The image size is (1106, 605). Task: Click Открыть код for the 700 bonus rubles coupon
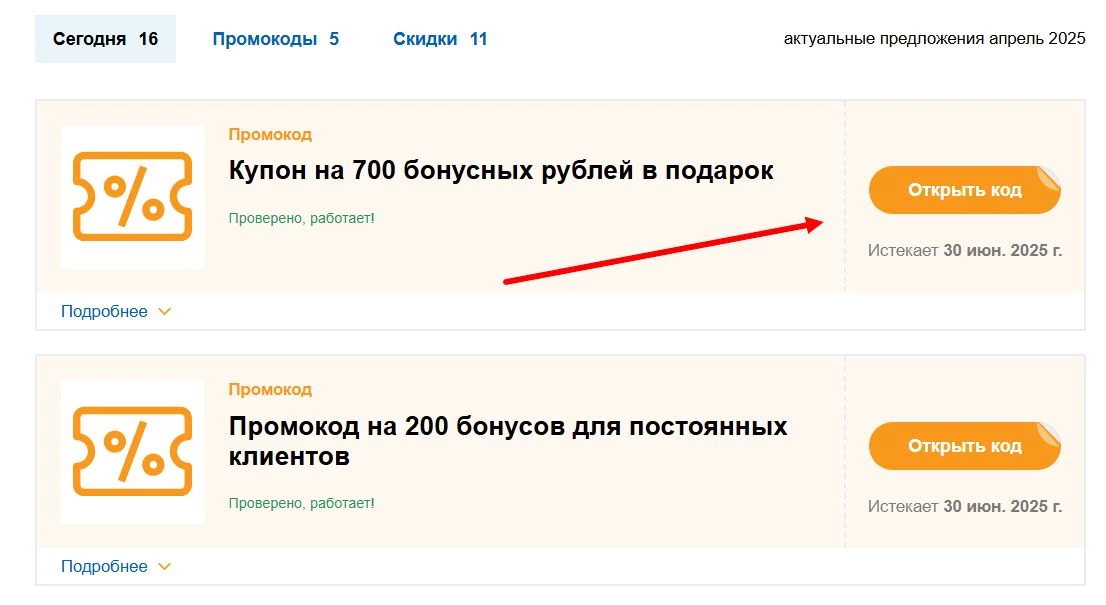pos(964,189)
